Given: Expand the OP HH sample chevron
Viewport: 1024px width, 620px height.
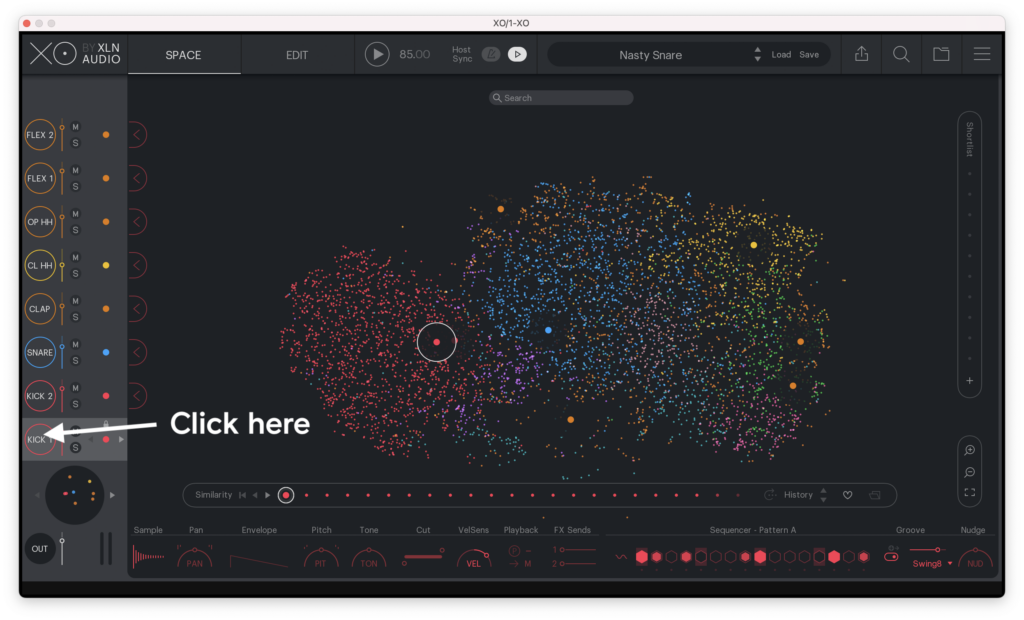Looking at the screenshot, I should pos(137,222).
